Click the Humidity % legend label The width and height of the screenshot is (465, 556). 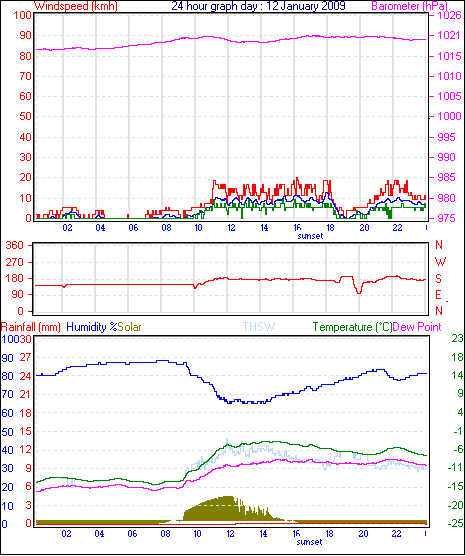92,327
